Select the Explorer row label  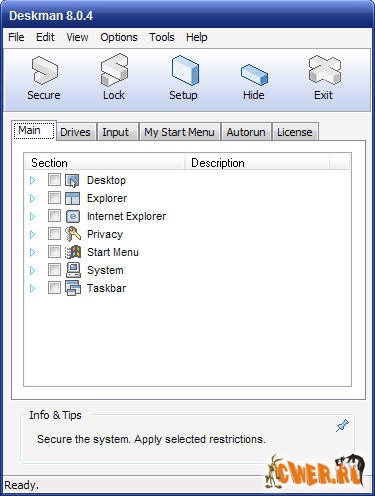(107, 198)
